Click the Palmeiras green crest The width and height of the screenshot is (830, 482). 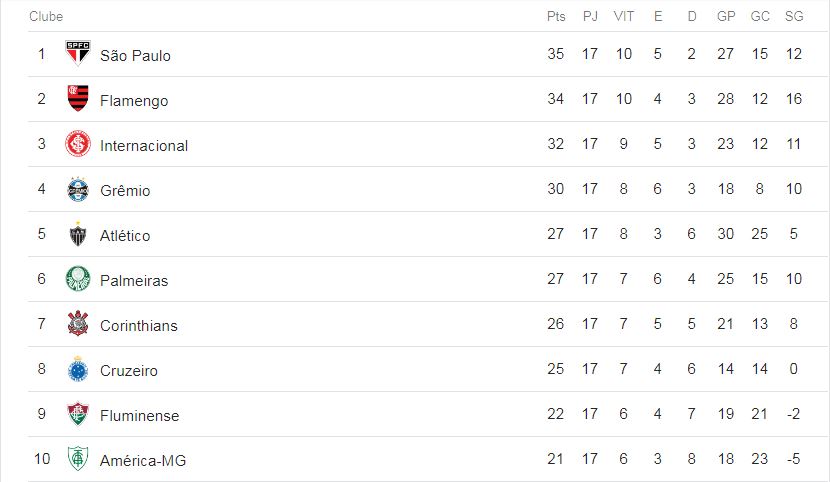pyautogui.click(x=78, y=279)
